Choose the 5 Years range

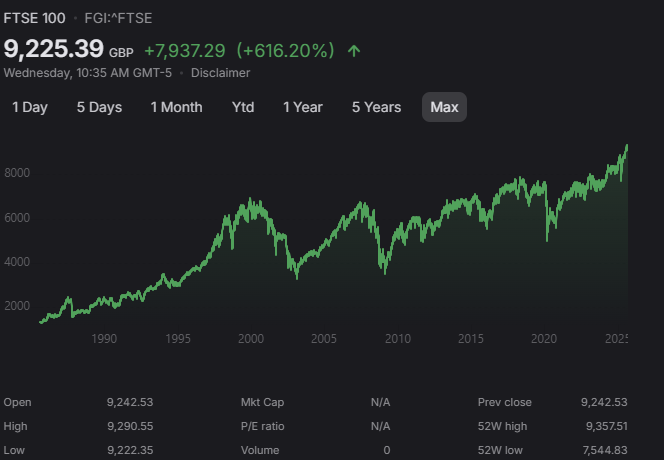pyautogui.click(x=376, y=107)
